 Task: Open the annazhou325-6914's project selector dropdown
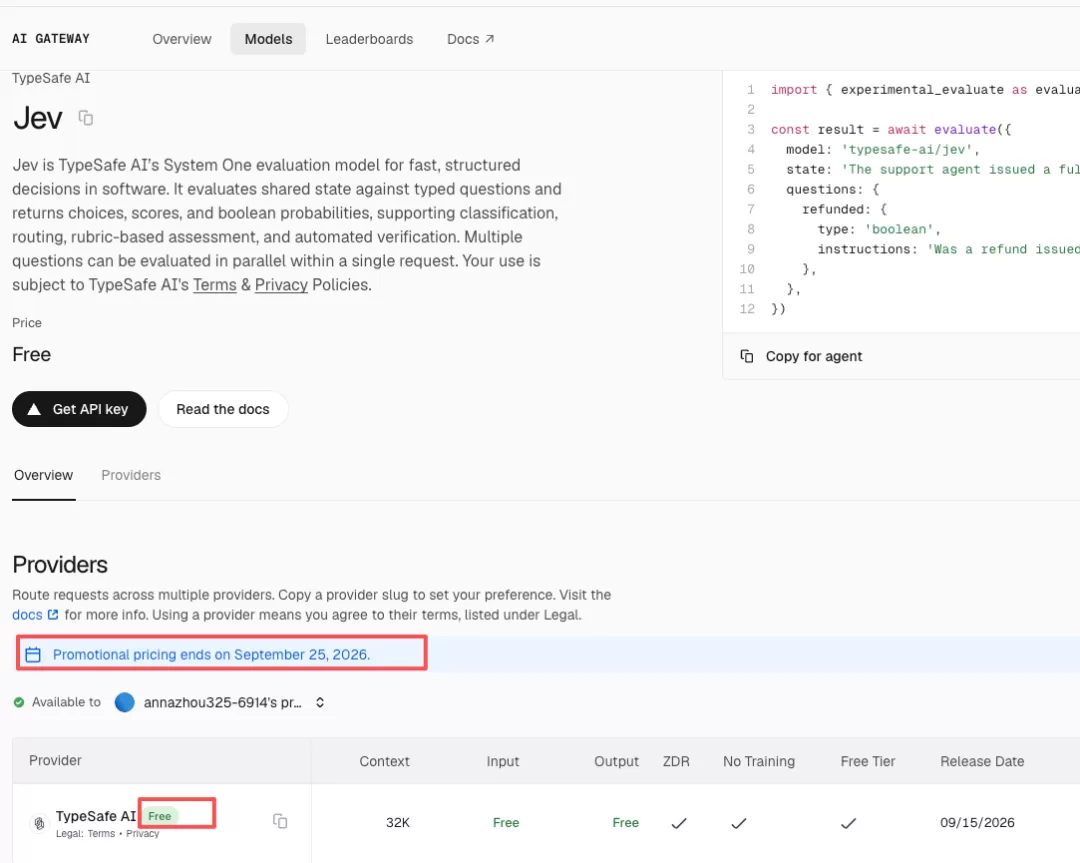[220, 703]
